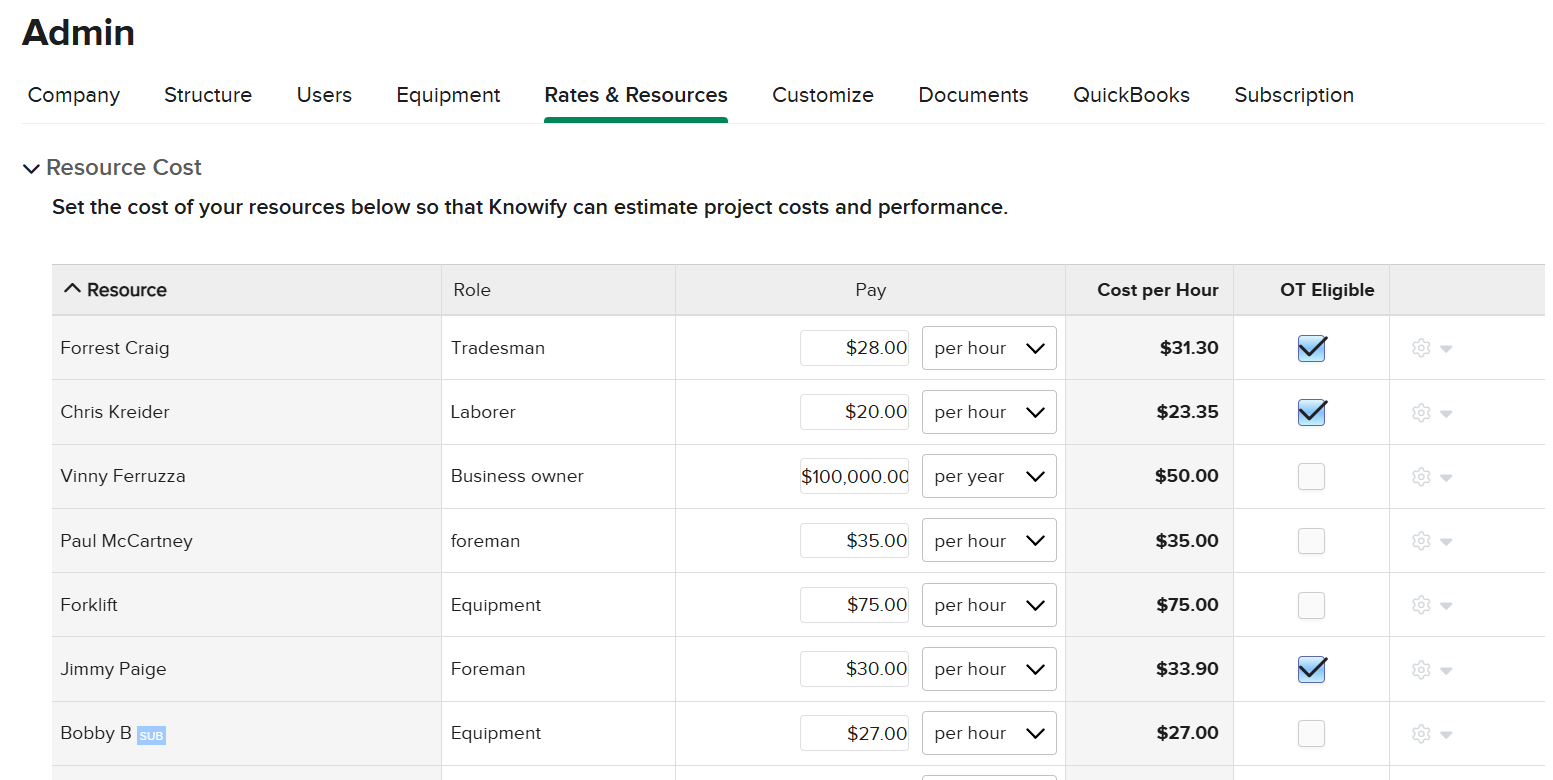The width and height of the screenshot is (1553, 780).
Task: Open pay period dropdown for Vinny Ferruzza
Action: tap(988, 477)
